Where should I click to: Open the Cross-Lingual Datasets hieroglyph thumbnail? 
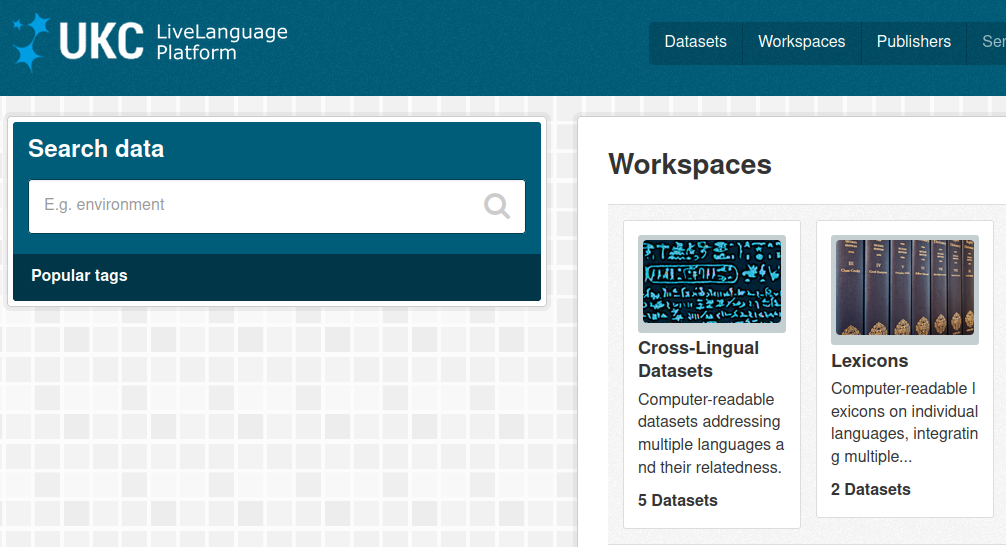(711, 283)
